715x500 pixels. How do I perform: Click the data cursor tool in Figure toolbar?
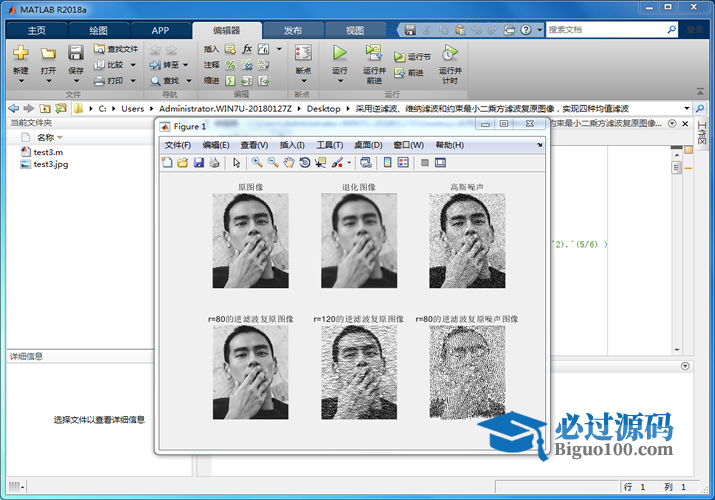point(320,163)
